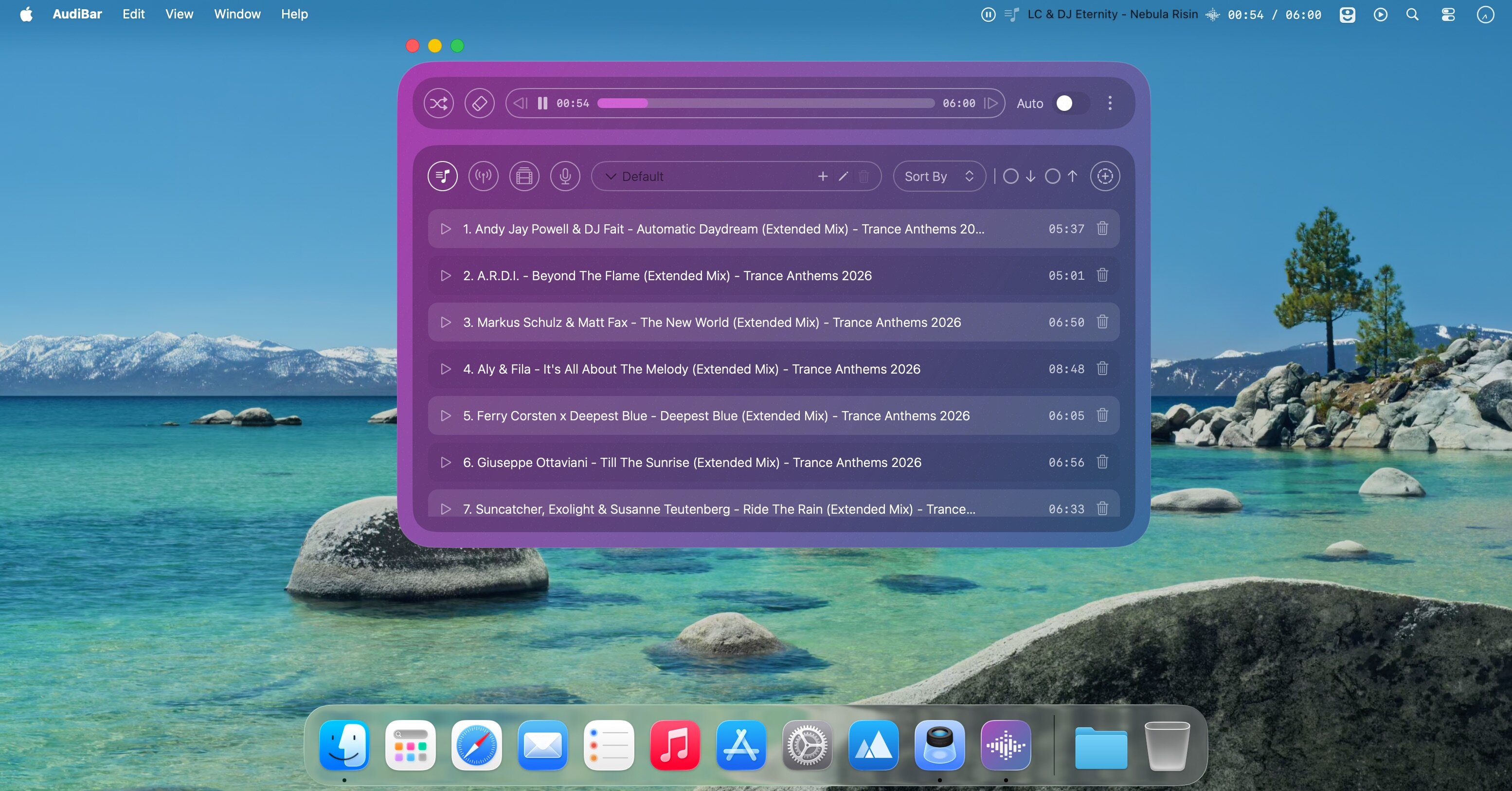
Task: Select the music playlist icon
Action: pos(443,176)
